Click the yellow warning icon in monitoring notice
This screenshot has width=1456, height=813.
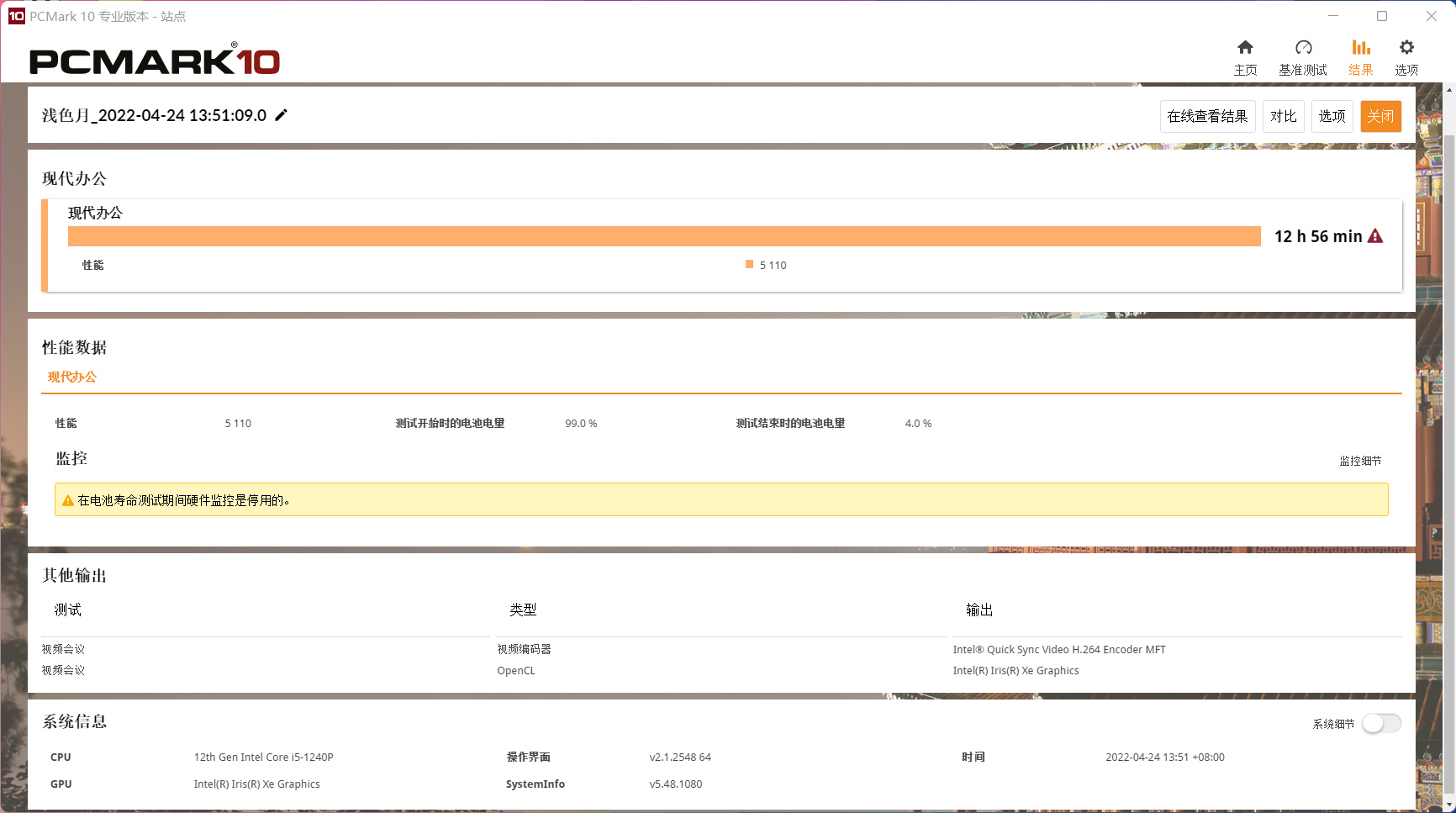(68, 500)
